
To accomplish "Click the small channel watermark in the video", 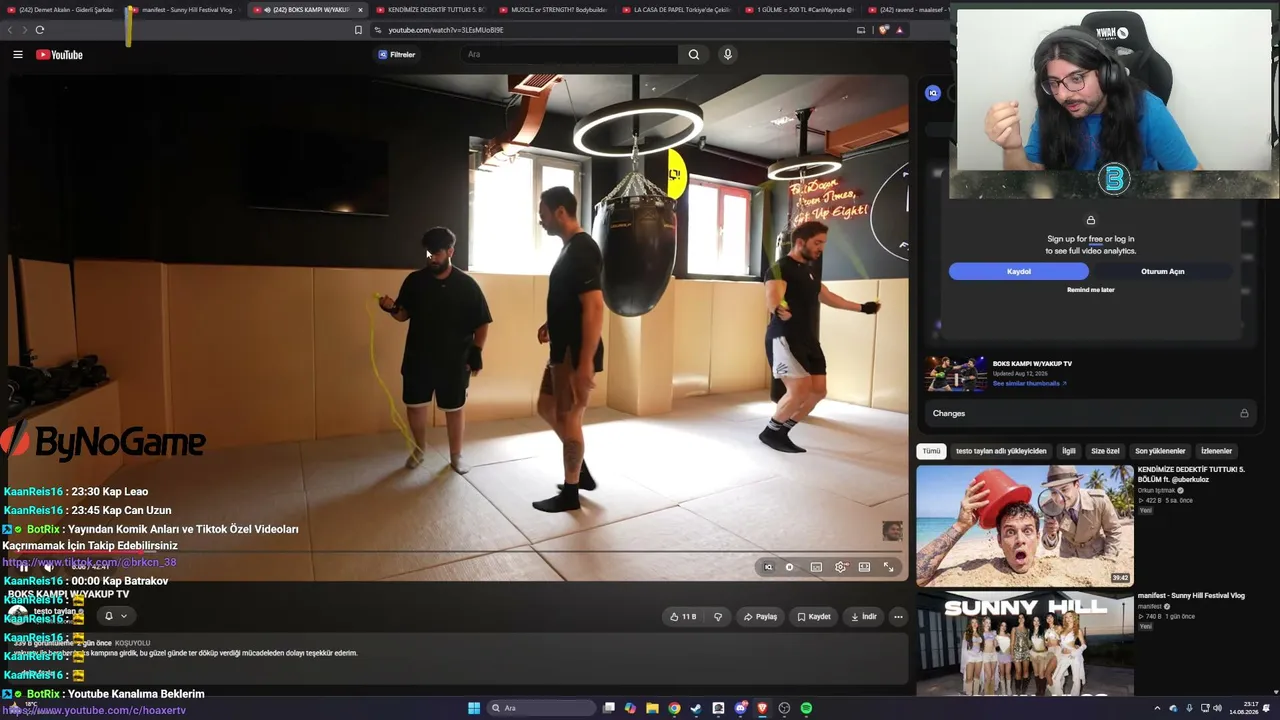I will tap(892, 531).
